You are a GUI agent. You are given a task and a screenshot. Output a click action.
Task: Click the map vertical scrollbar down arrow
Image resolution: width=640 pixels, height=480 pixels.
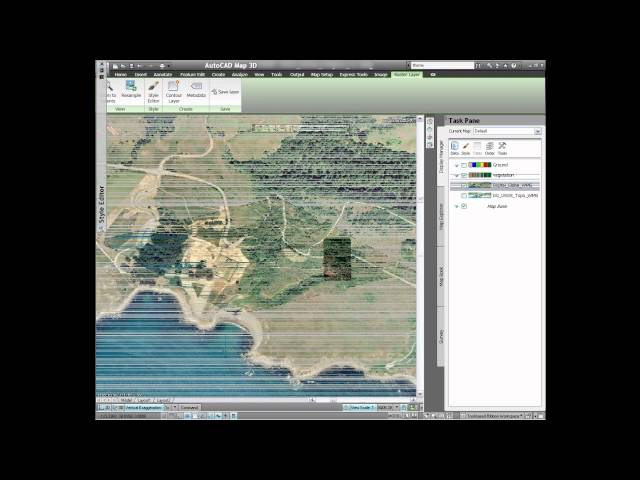coord(420,394)
